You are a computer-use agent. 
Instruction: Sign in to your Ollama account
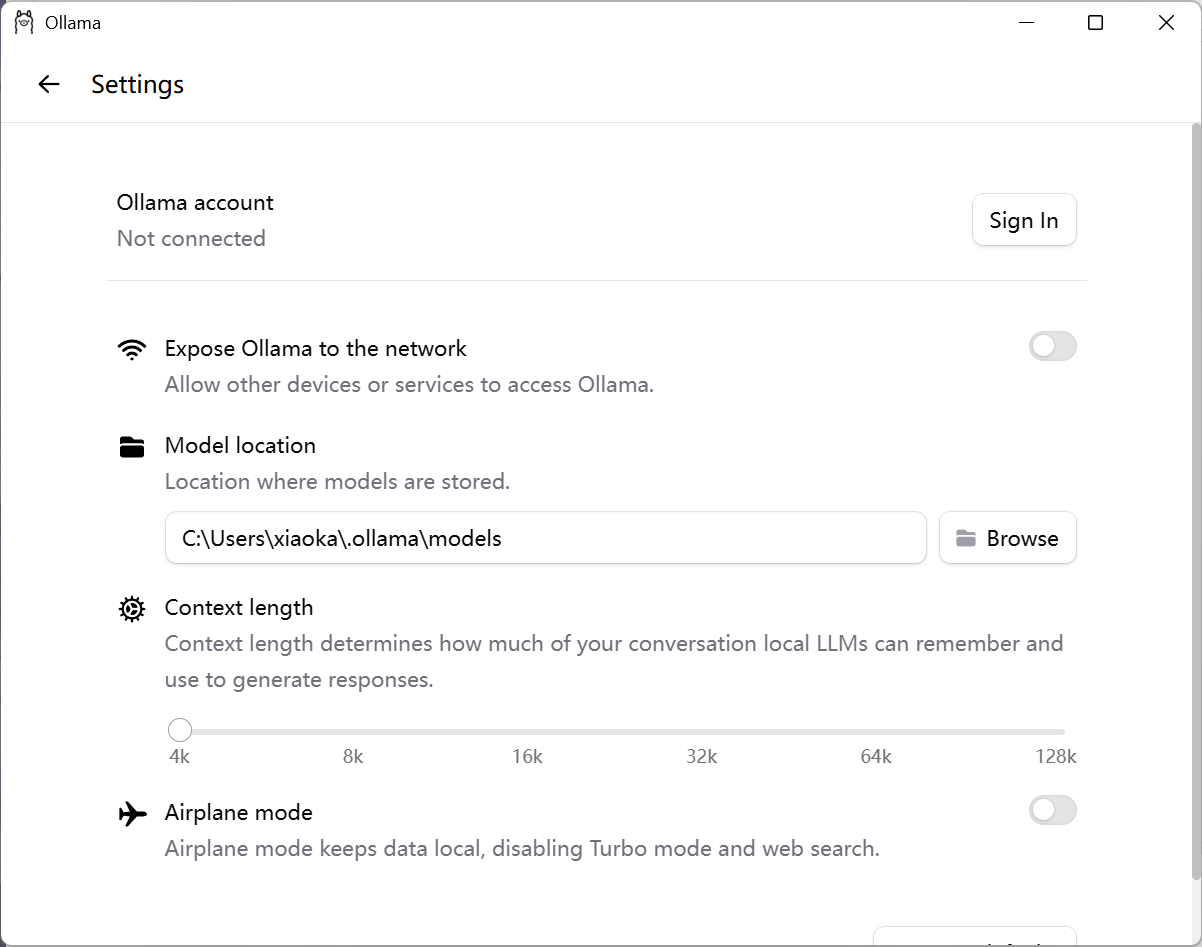[x=1024, y=220]
